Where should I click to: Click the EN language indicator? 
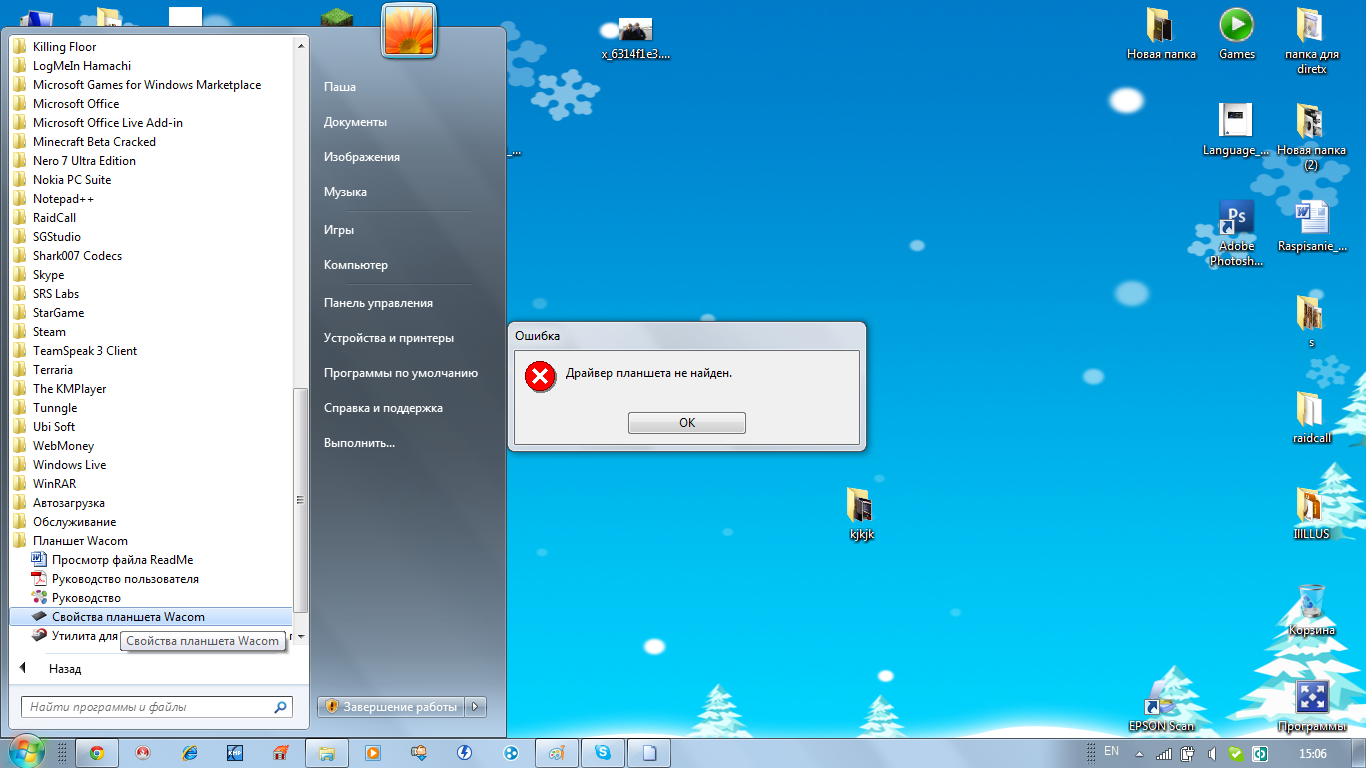(x=1111, y=751)
